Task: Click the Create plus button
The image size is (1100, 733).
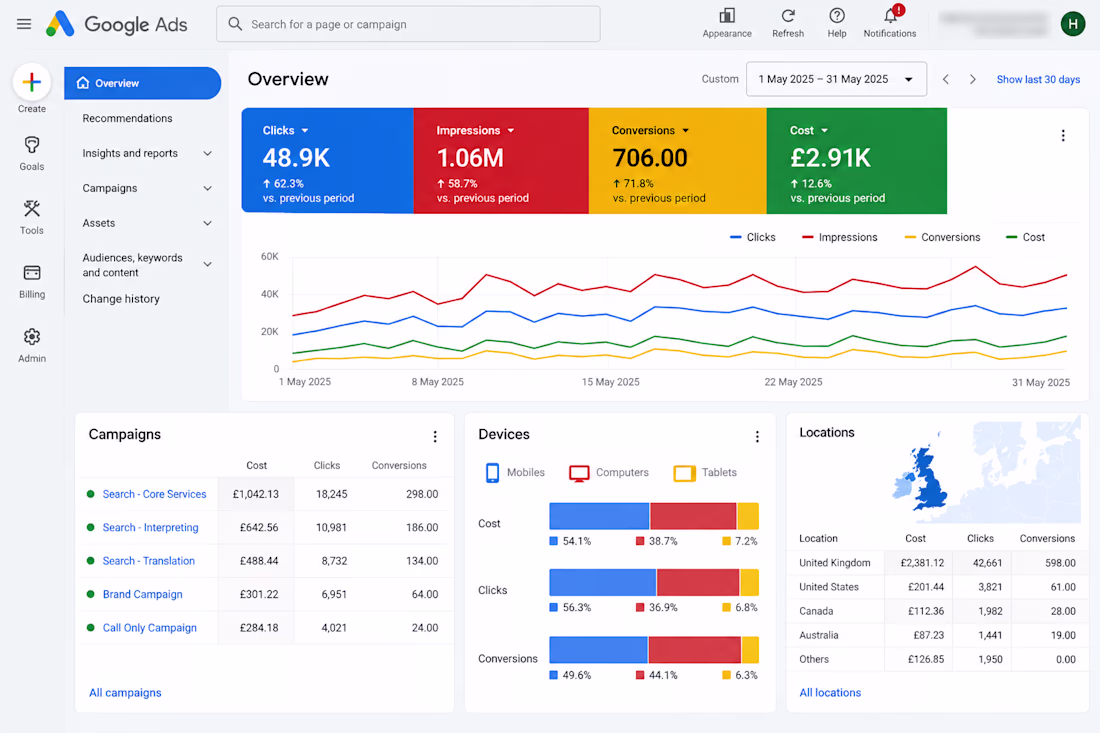Action: (x=32, y=83)
